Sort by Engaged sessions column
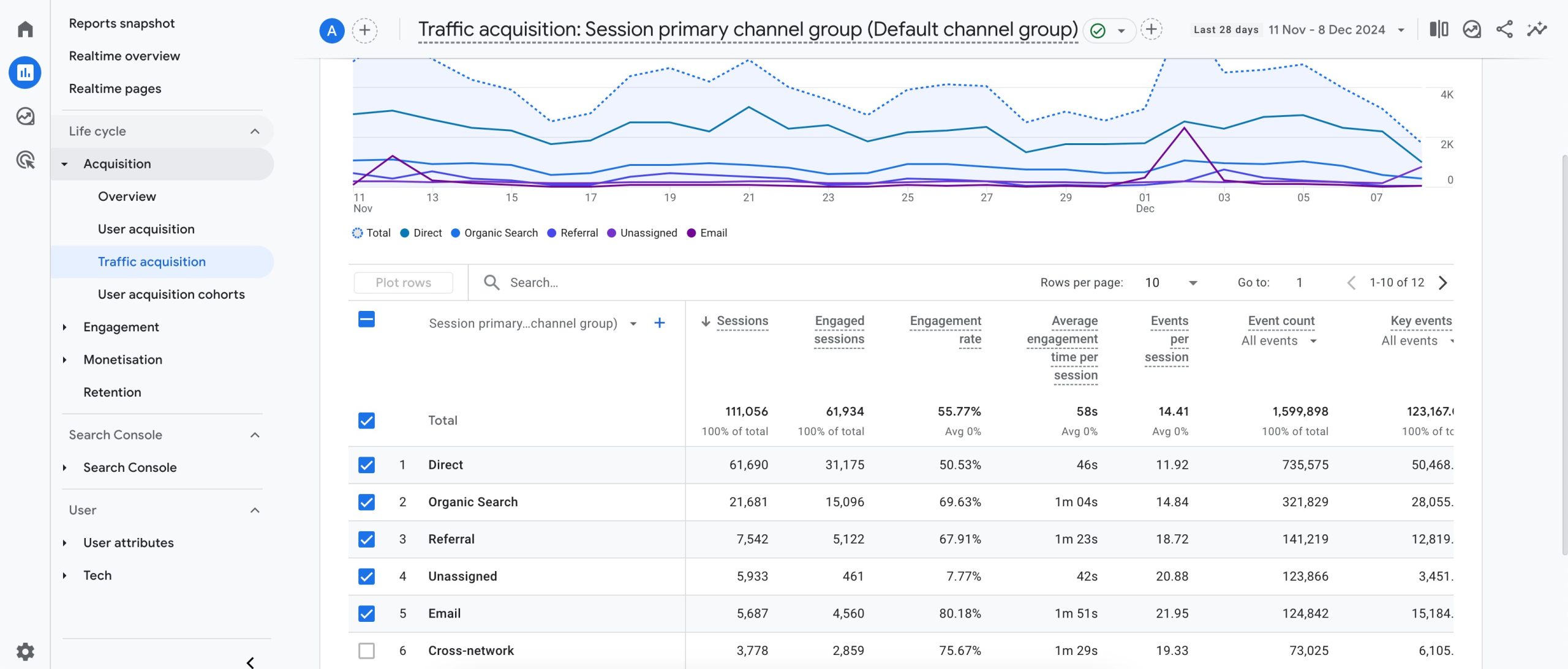This screenshot has height=669, width=1568. pyautogui.click(x=839, y=330)
